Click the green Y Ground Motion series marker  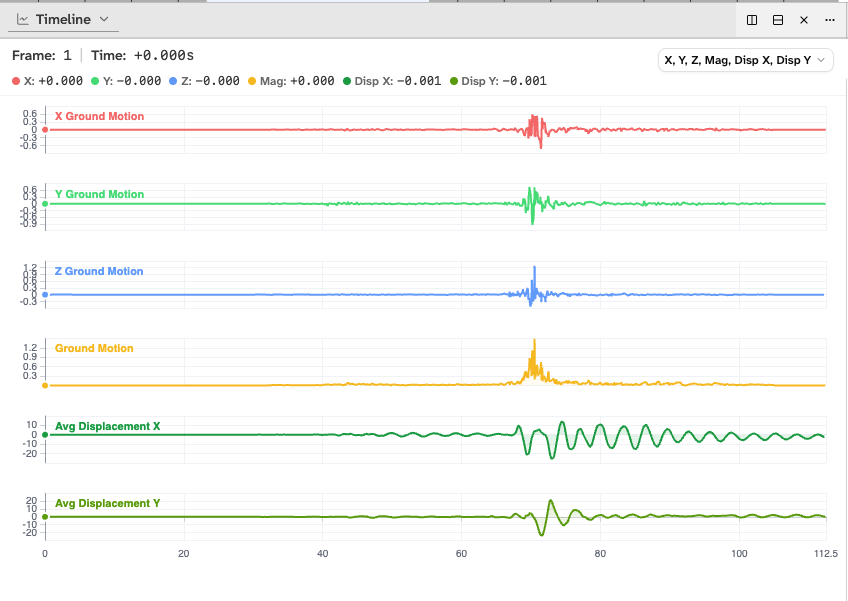[44, 203]
